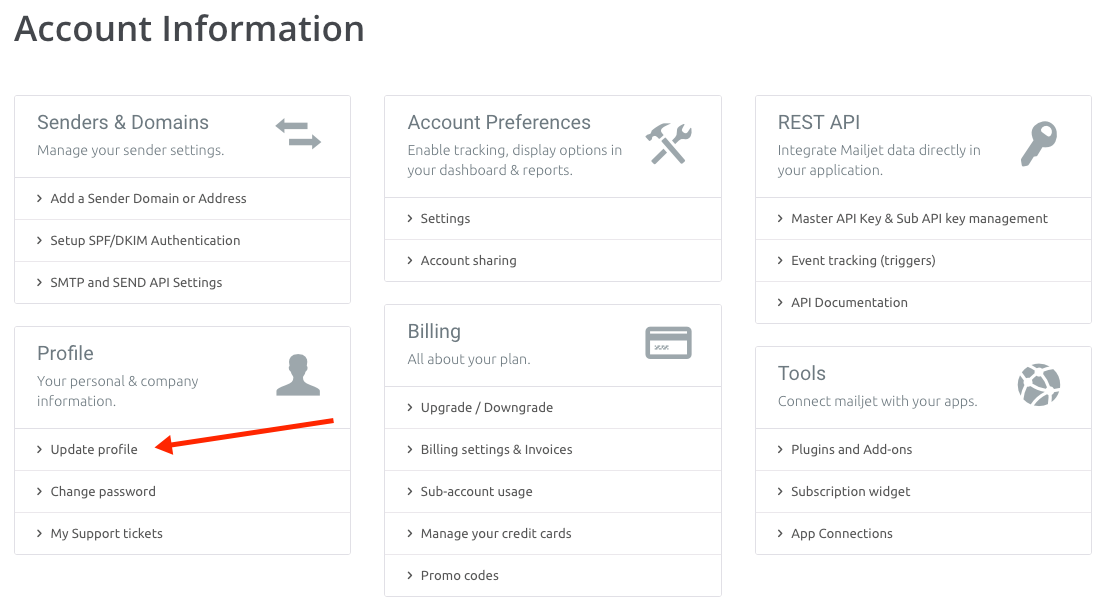Click 'All about your plan.' text
This screenshot has height=607, width=1108.
(468, 359)
